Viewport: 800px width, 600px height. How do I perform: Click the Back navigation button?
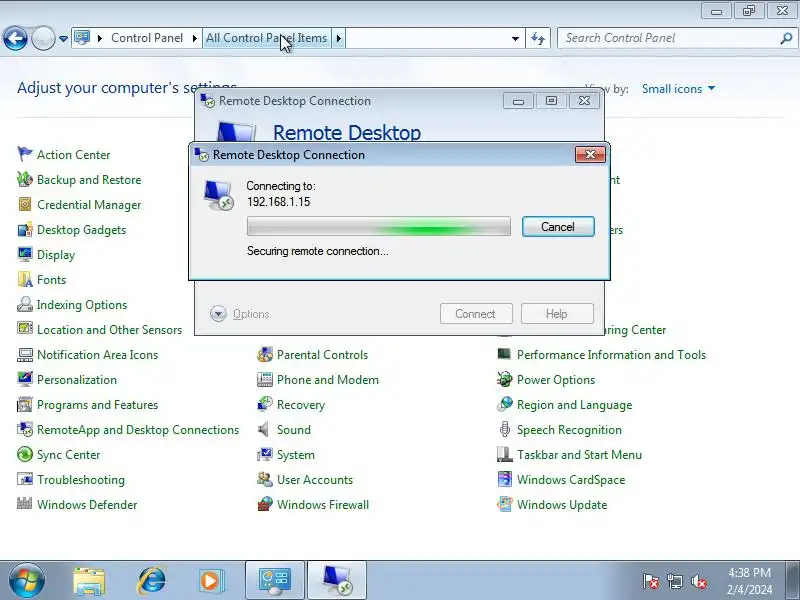click(x=15, y=38)
